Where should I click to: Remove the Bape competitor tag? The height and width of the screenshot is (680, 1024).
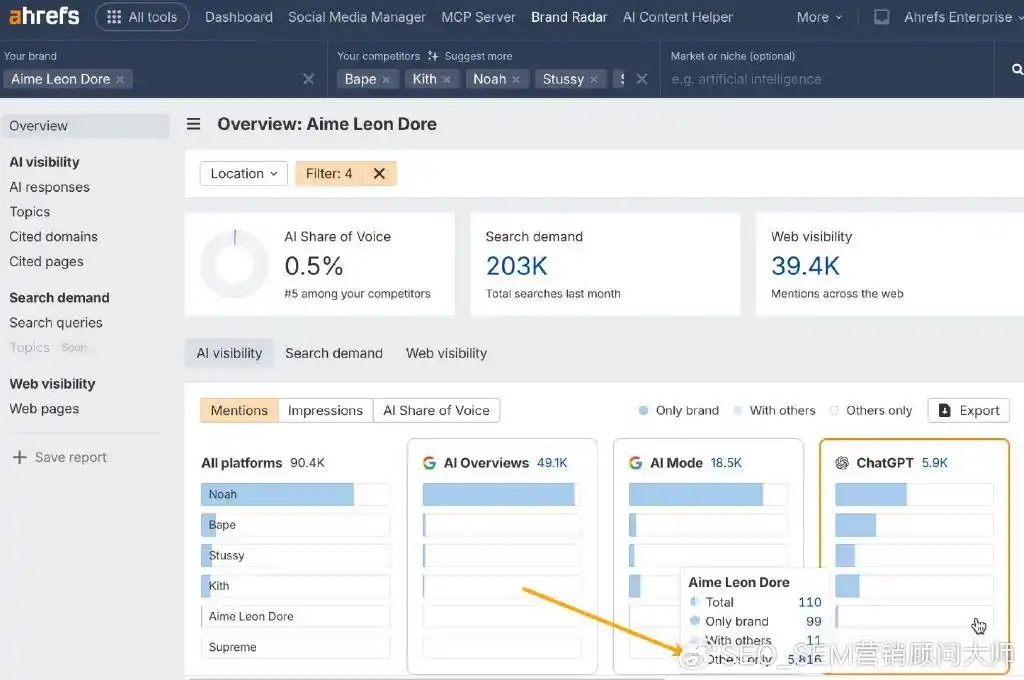(x=385, y=79)
